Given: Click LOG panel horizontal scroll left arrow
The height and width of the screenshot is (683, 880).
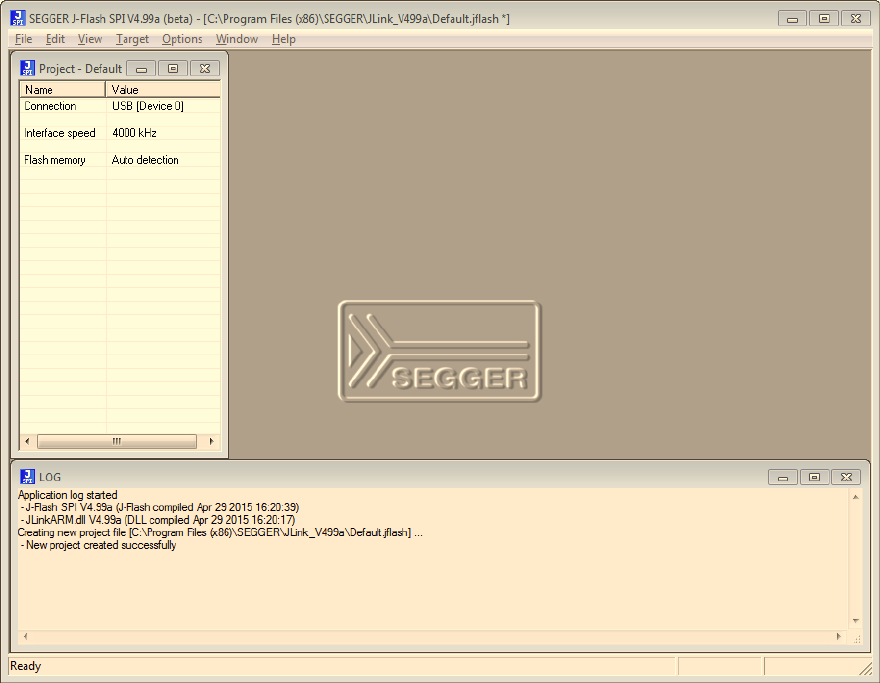Looking at the screenshot, I should 25,636.
